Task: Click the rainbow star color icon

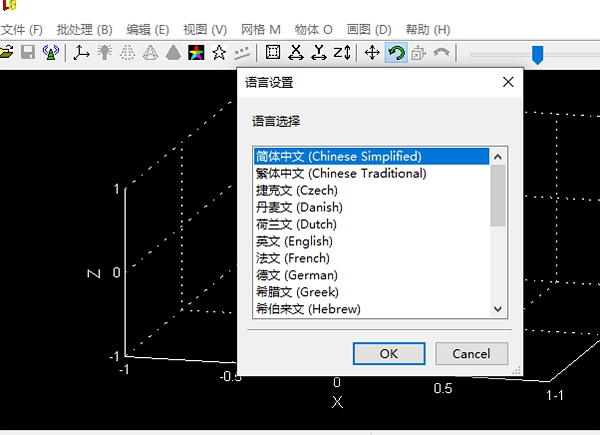Action: click(x=196, y=52)
